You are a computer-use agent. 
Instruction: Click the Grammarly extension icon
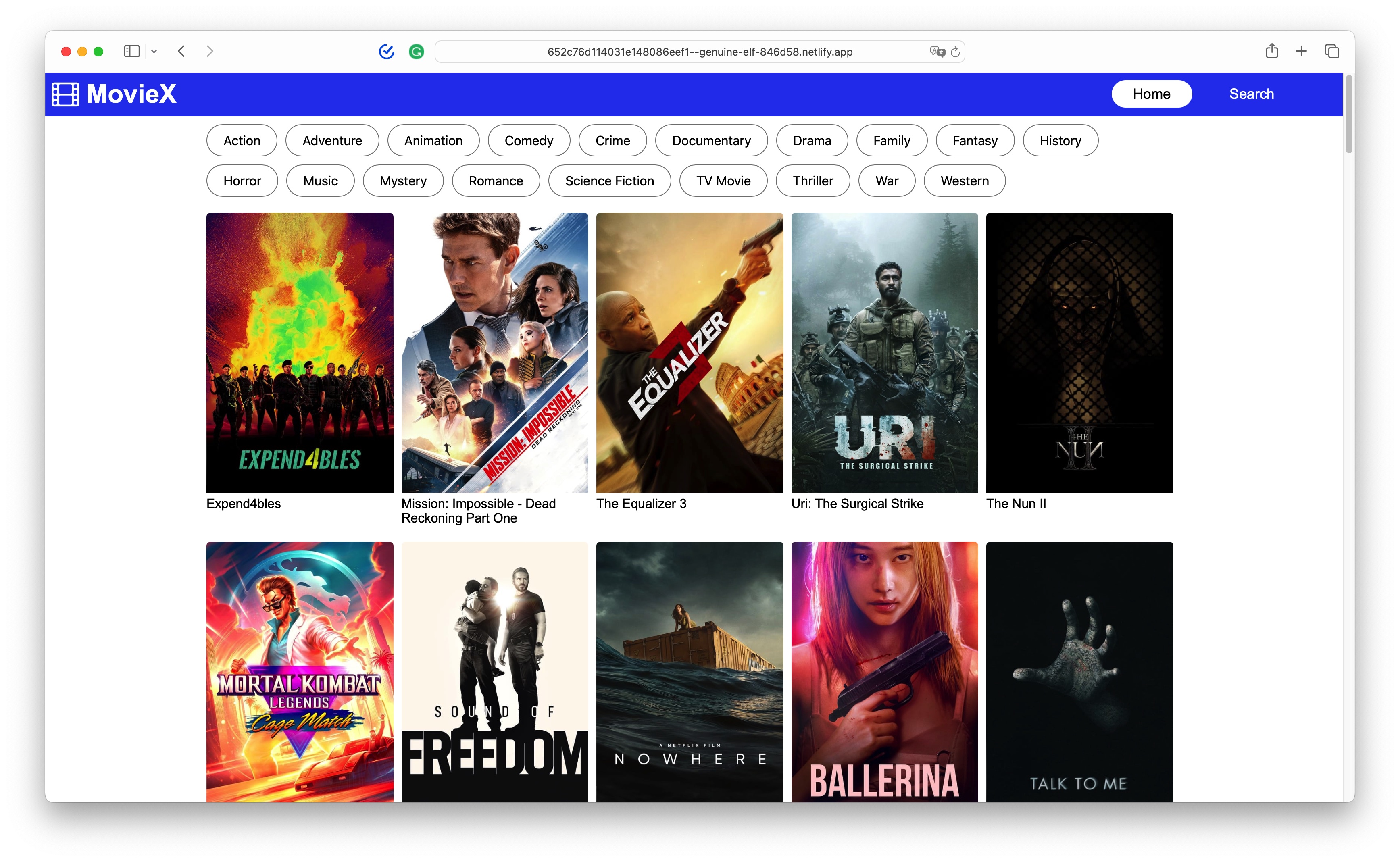(x=417, y=51)
